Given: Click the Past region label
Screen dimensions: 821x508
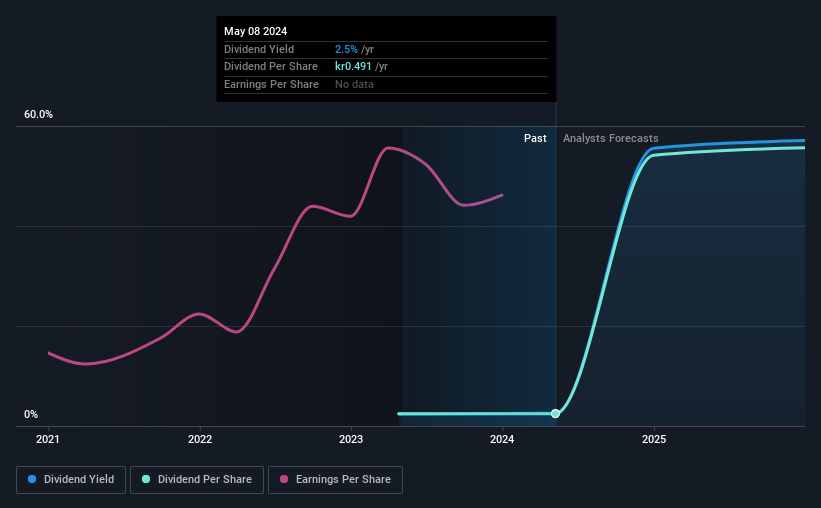Looking at the screenshot, I should point(535,138).
